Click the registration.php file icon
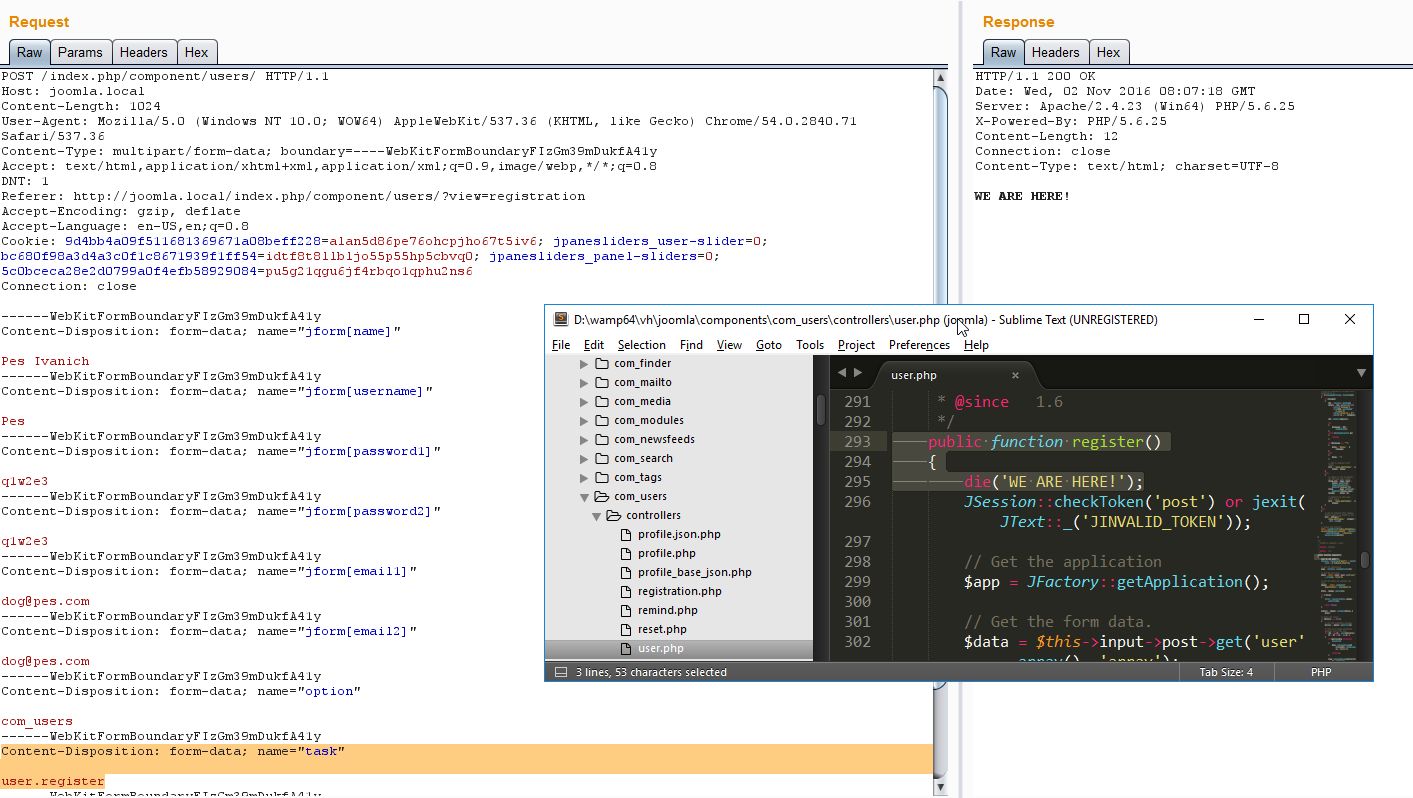 point(627,591)
